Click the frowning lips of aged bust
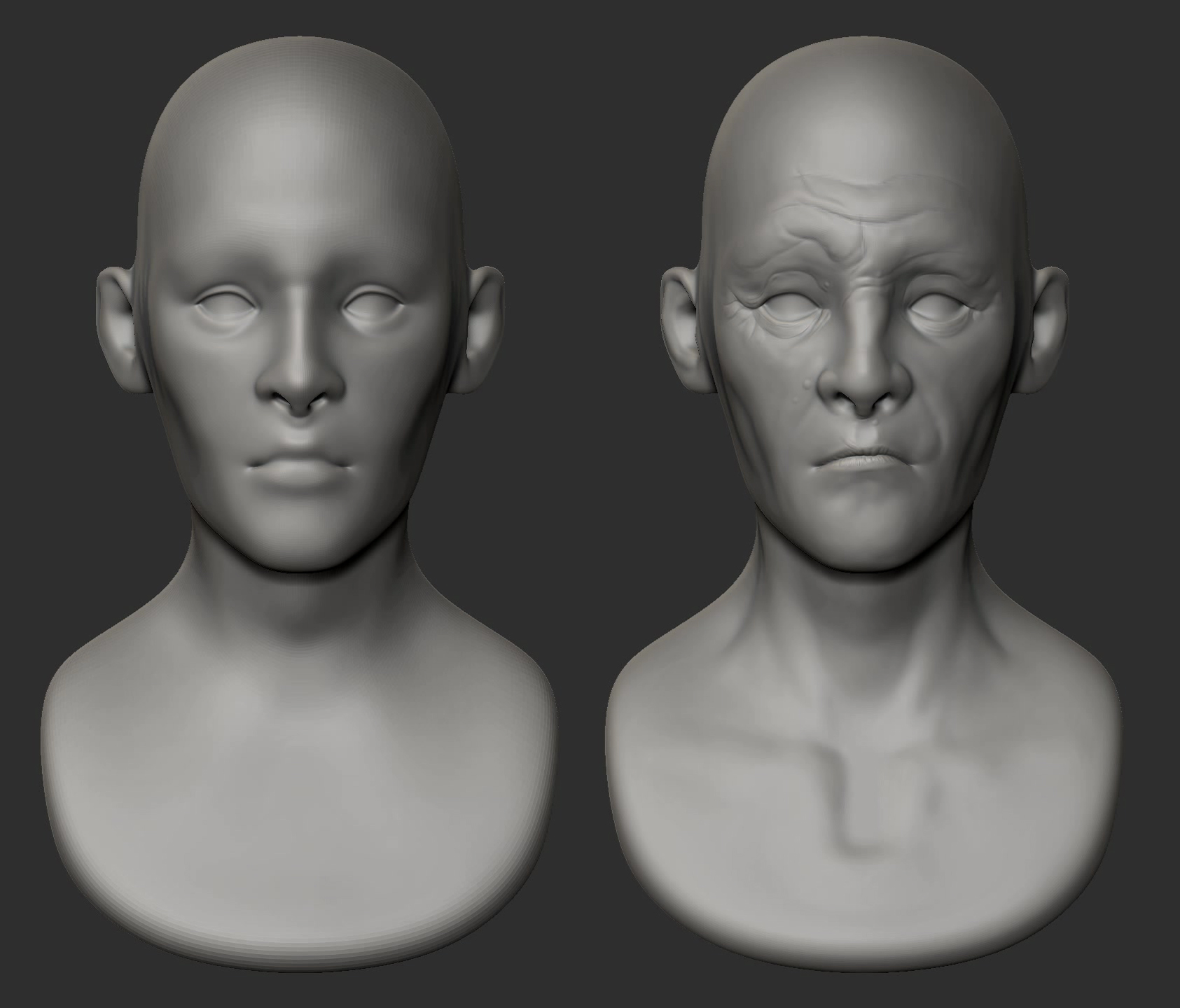Viewport: 1180px width, 1008px height. (860, 462)
